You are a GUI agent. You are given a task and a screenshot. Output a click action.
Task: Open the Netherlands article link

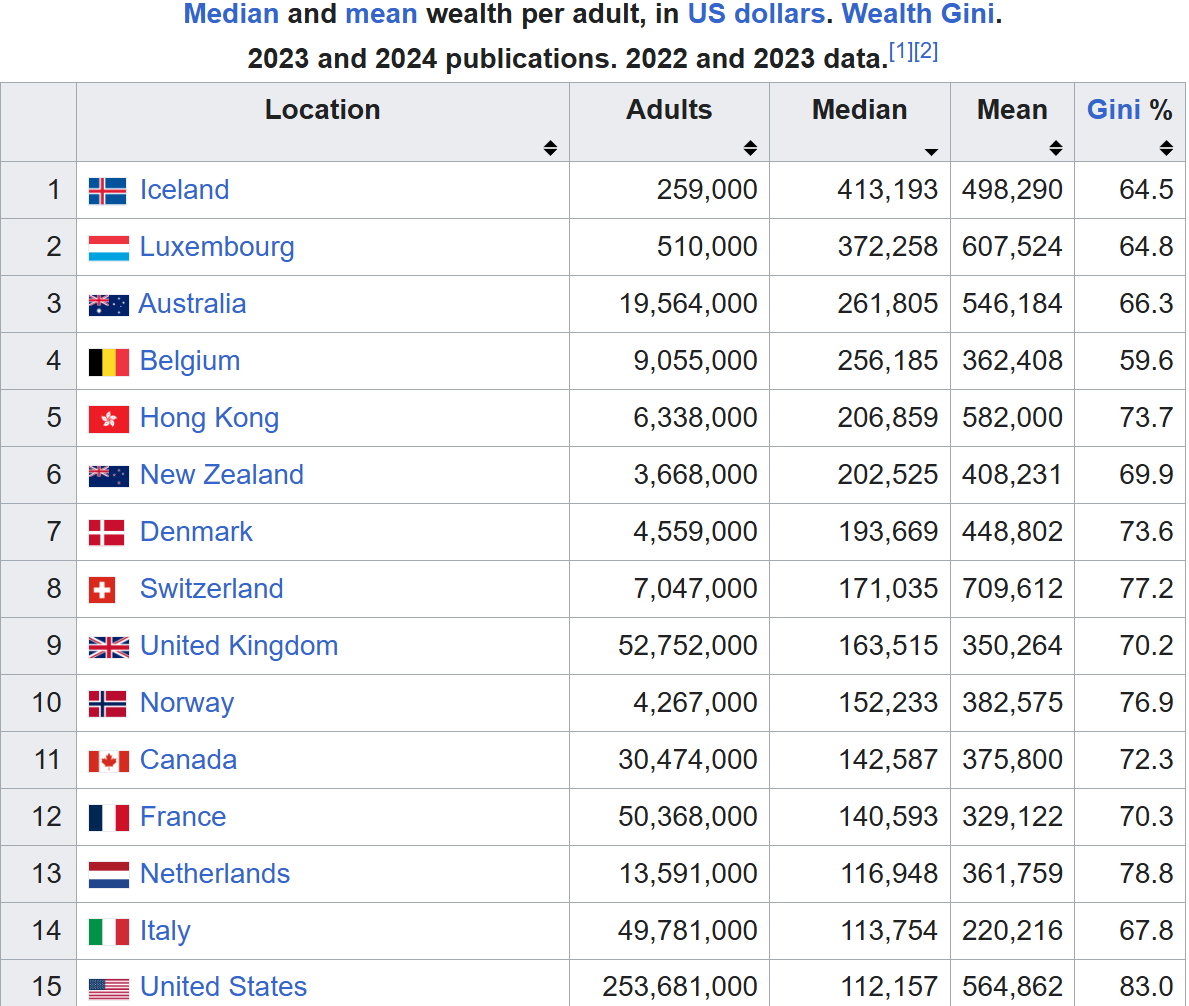[x=215, y=874]
